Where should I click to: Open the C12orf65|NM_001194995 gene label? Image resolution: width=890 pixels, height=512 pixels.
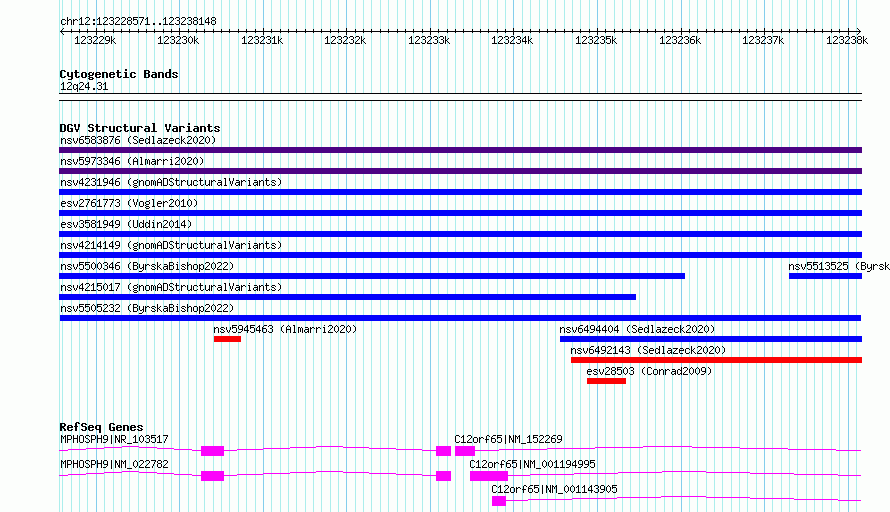(532, 464)
